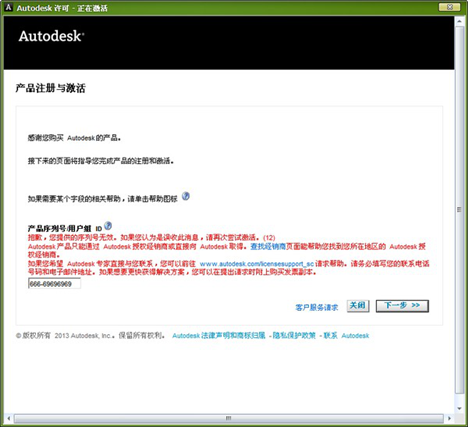
Task: Click into the serial number input field
Action: [54, 284]
